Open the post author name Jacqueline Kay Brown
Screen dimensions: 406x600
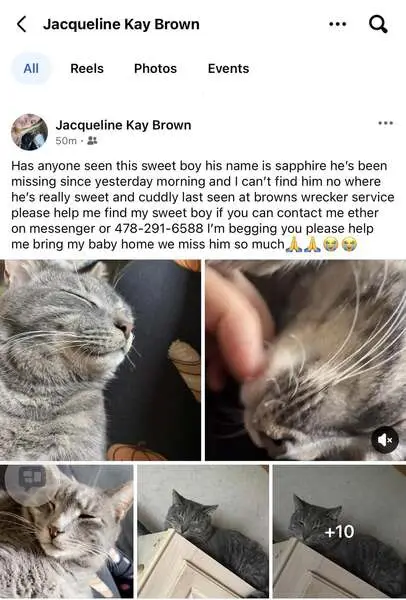(123, 125)
